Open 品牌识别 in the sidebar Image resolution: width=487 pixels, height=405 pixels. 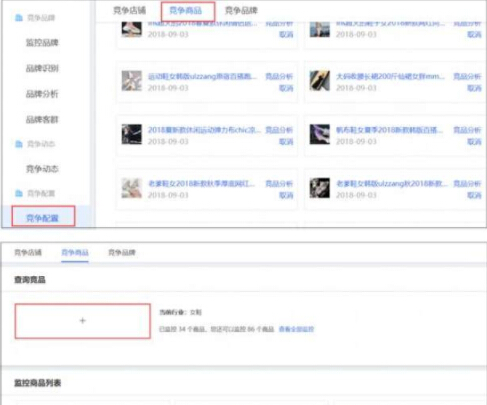pos(42,68)
